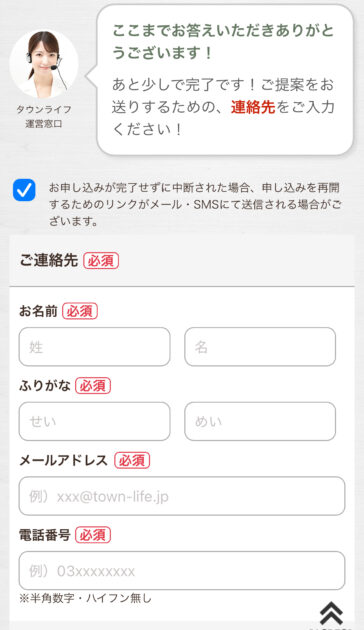Image resolution: width=364 pixels, height=630 pixels.
Task: Click the 半角数字・ハイフン無し hint text
Action: [85, 598]
